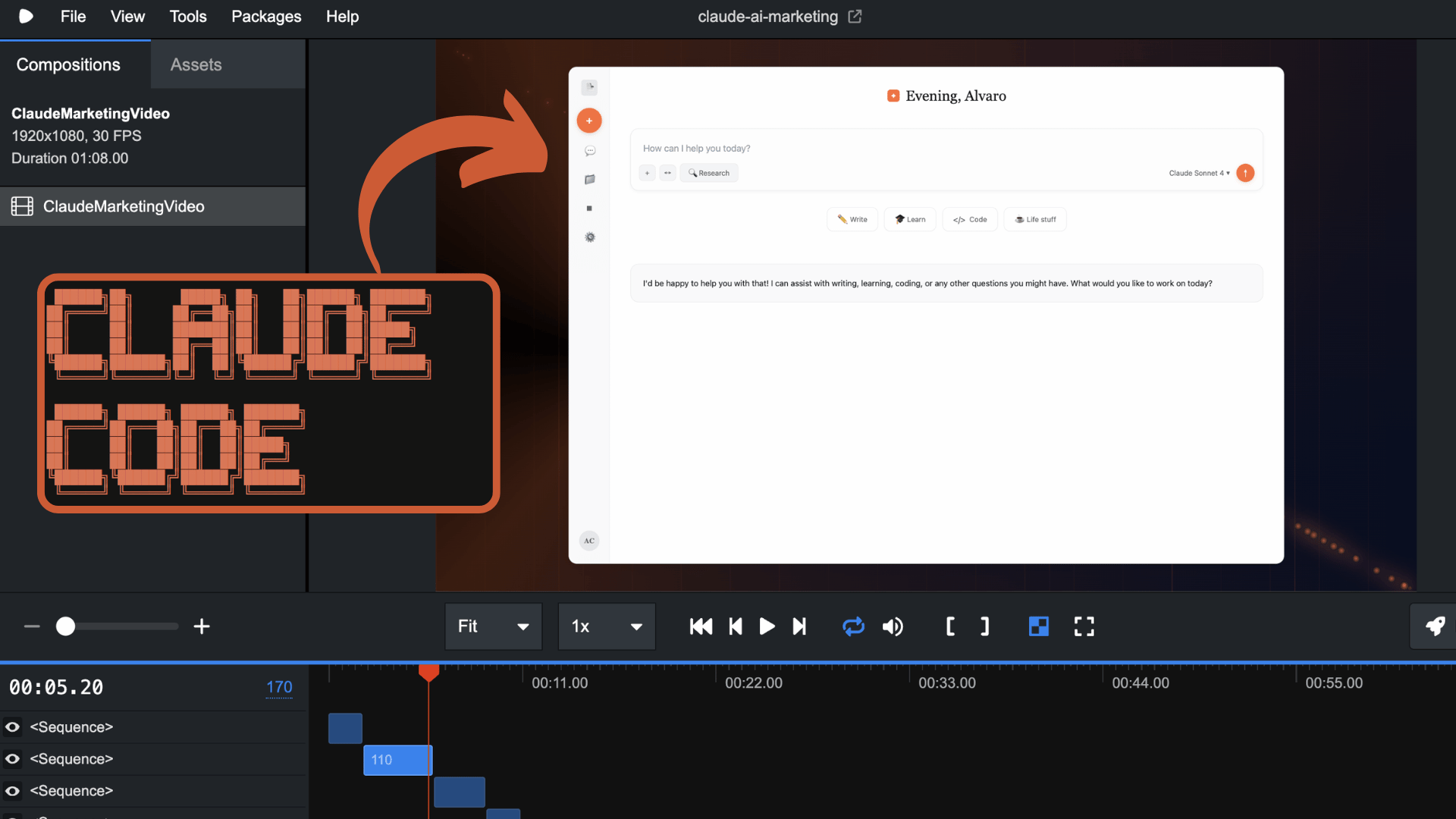Screen dimensions: 1456x819
Task: Step back one frame
Action: click(735, 626)
